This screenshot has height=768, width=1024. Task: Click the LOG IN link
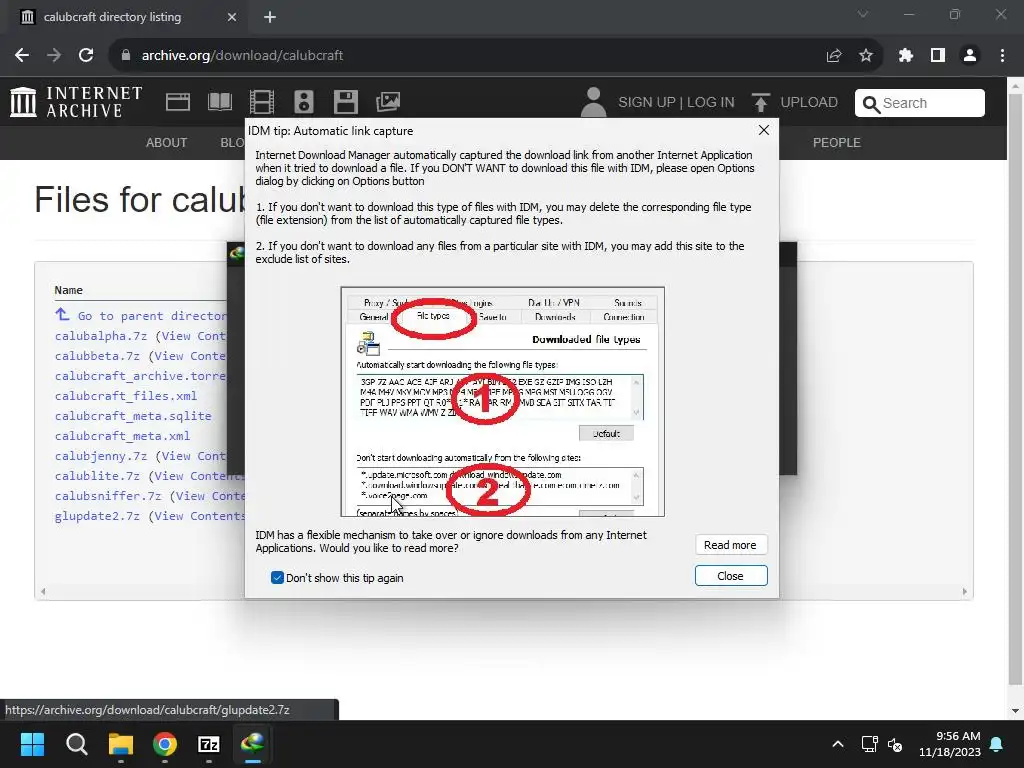pos(711,103)
